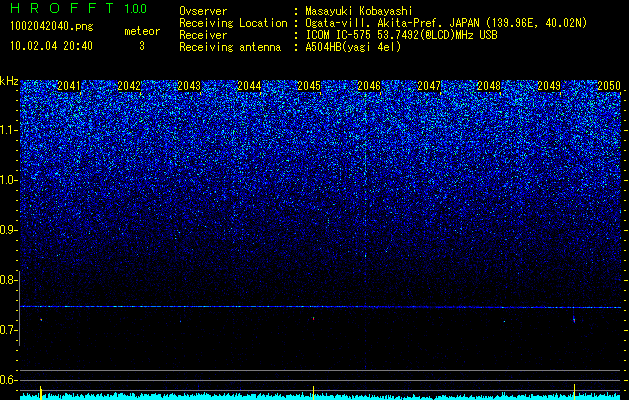The height and width of the screenshot is (400, 629).
Task: Click the cyan signal level graph at the bottom
Action: point(321,397)
